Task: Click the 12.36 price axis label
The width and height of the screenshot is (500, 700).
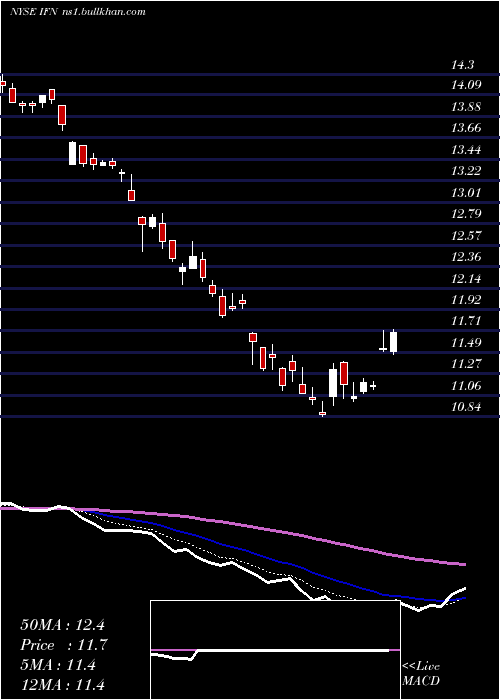Action: [x=466, y=257]
